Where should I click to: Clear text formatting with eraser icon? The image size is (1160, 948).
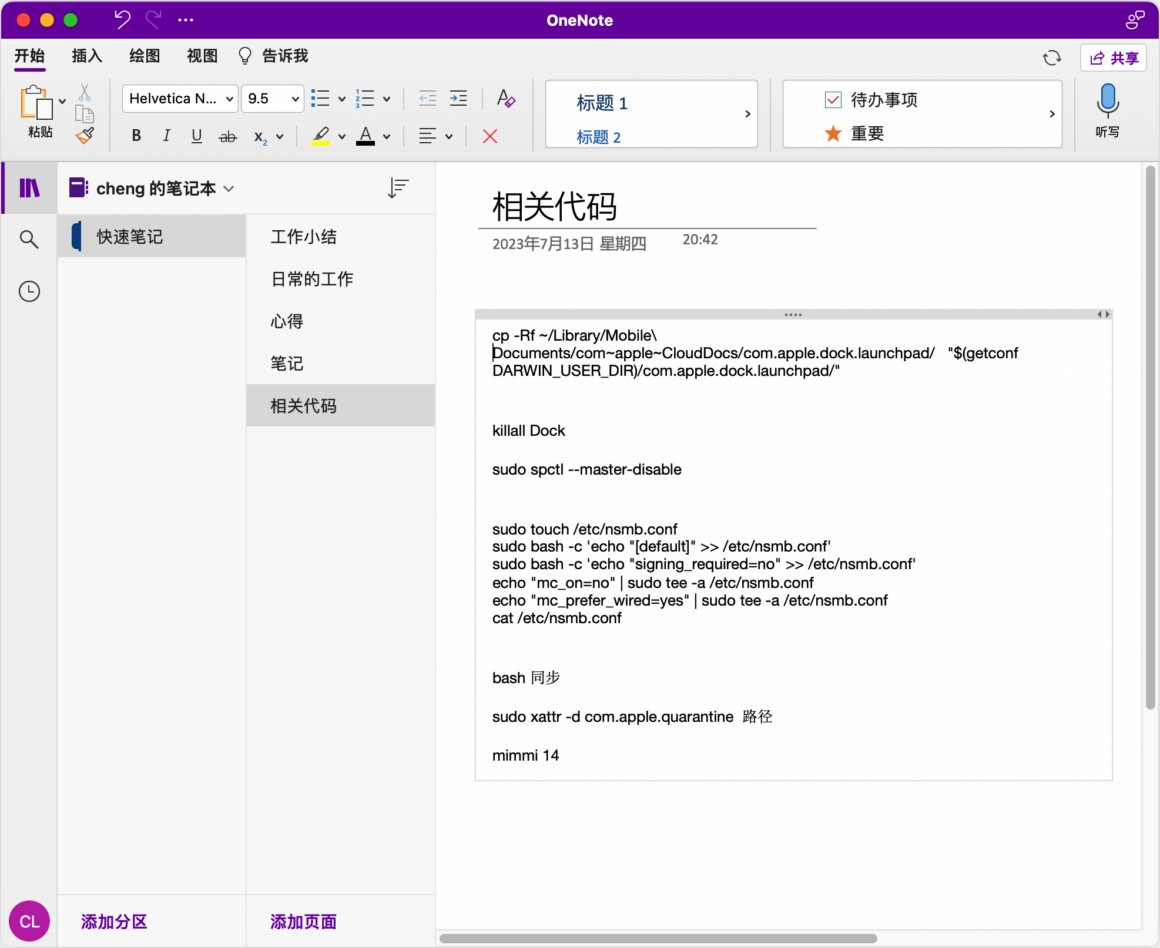click(506, 98)
